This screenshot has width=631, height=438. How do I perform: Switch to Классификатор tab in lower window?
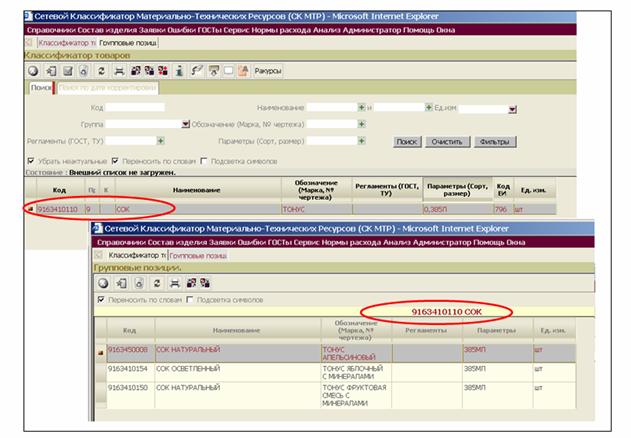[x=137, y=255]
